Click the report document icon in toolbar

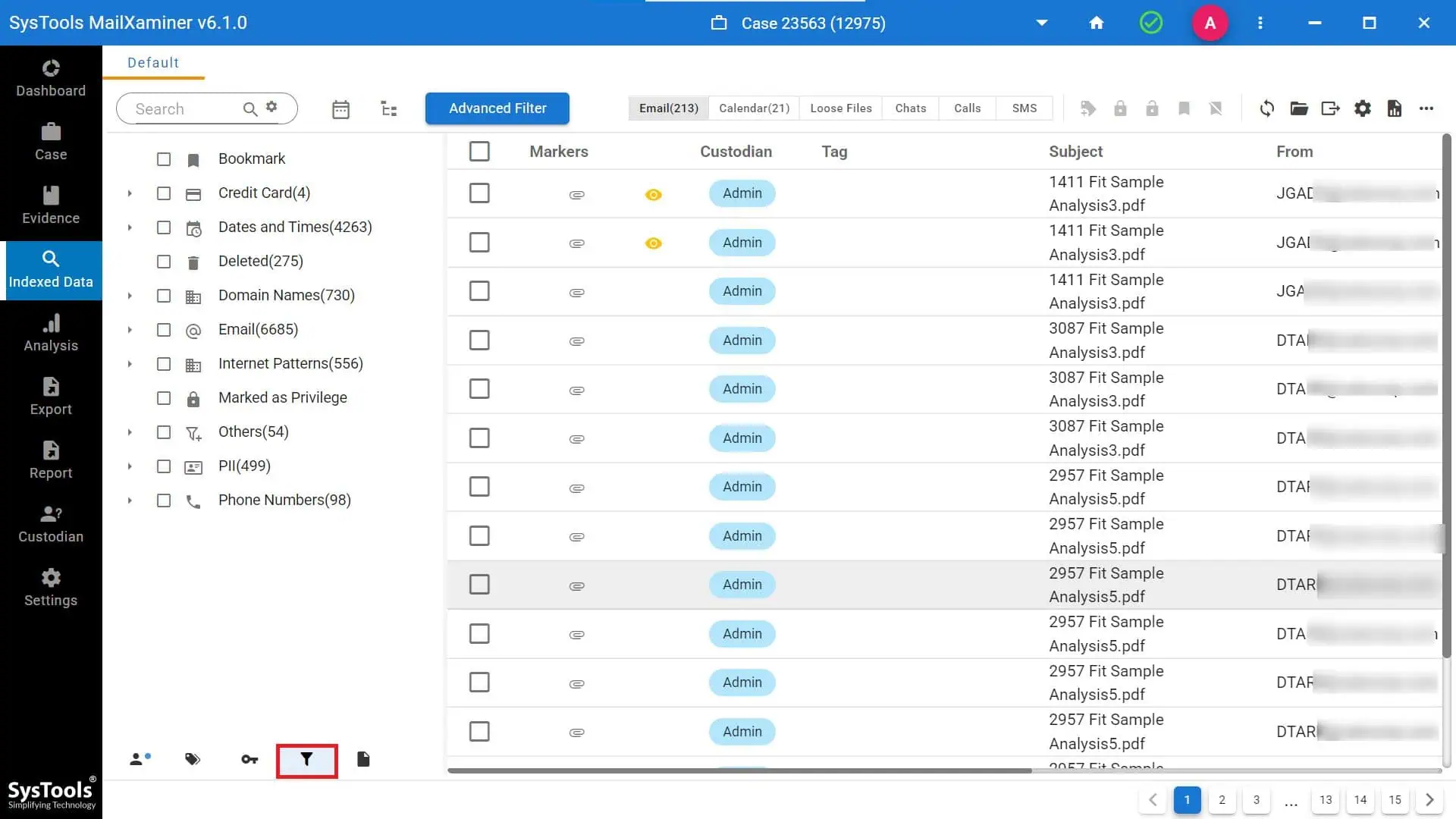tap(1394, 108)
